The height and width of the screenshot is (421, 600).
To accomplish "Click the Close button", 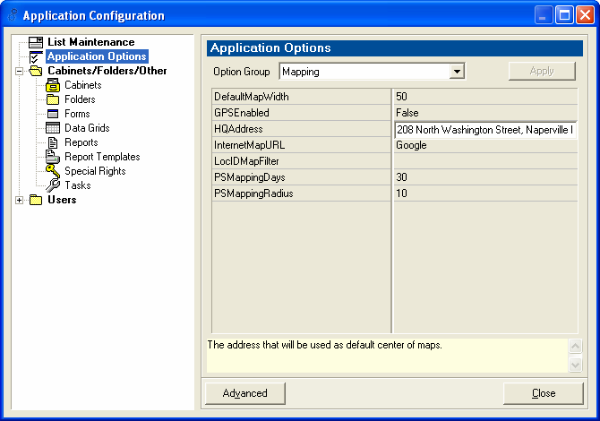I will click(x=543, y=393).
